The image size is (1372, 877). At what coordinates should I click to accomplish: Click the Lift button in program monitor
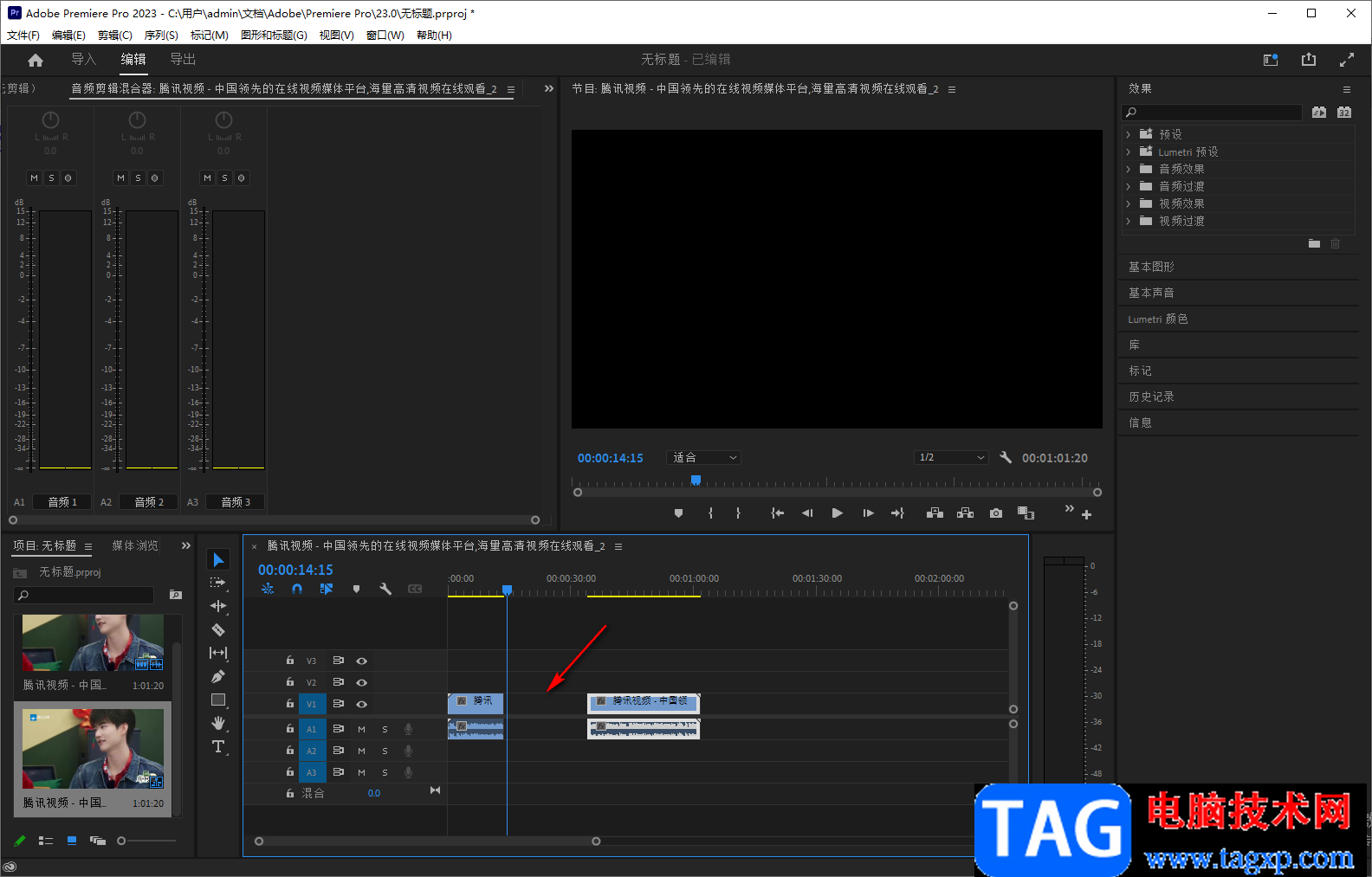tap(935, 513)
